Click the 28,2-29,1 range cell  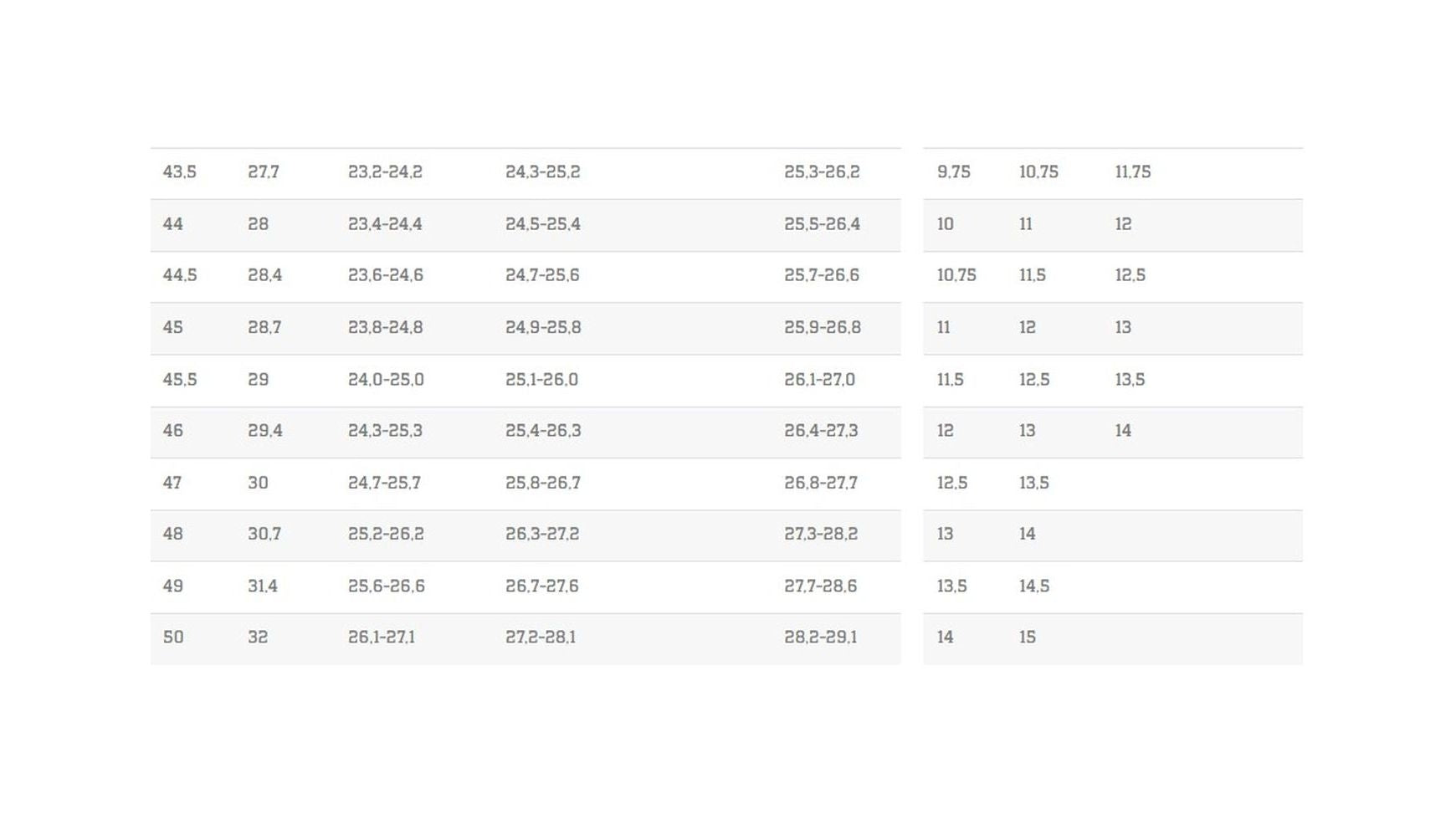click(820, 637)
